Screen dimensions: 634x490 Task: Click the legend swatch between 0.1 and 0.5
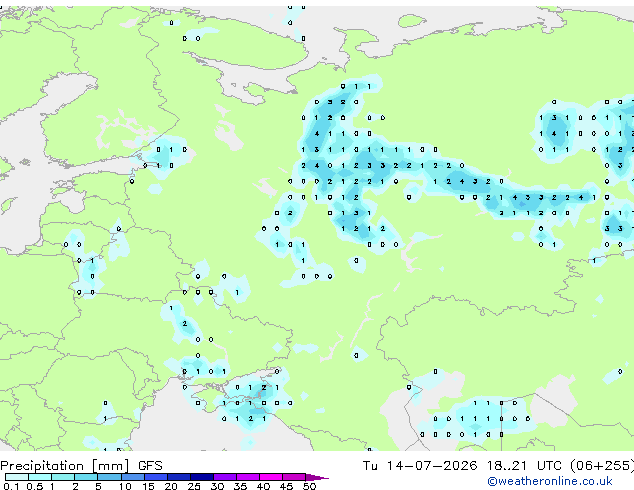pos(17,477)
